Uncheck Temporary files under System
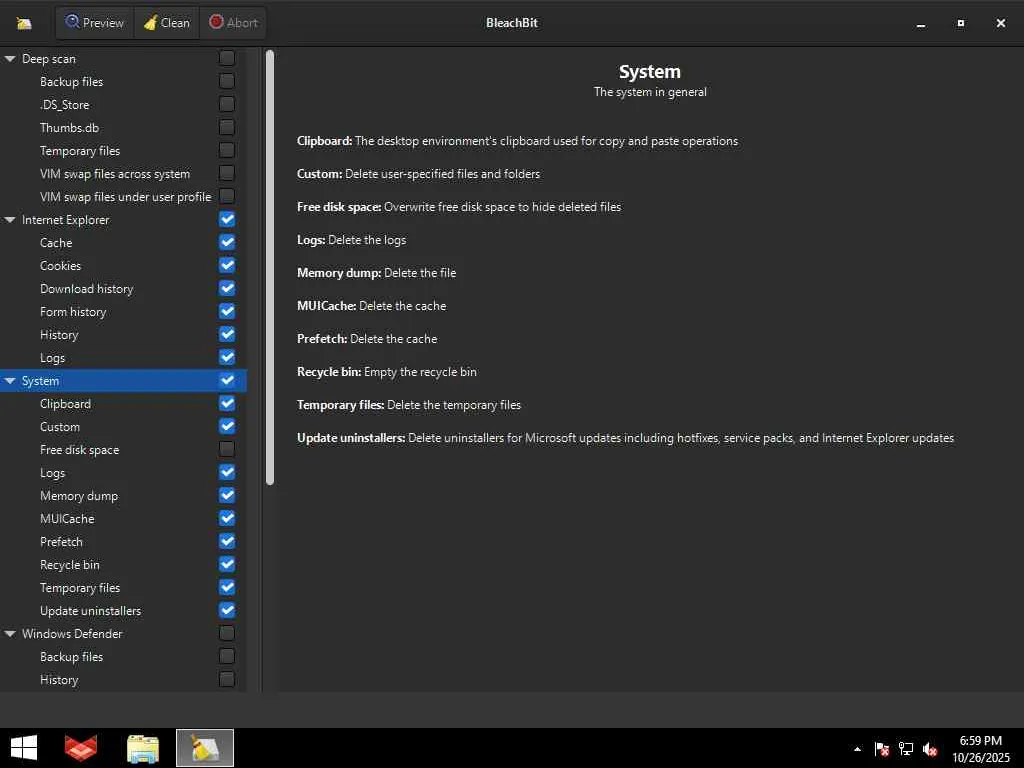This screenshot has width=1024, height=768. [227, 588]
